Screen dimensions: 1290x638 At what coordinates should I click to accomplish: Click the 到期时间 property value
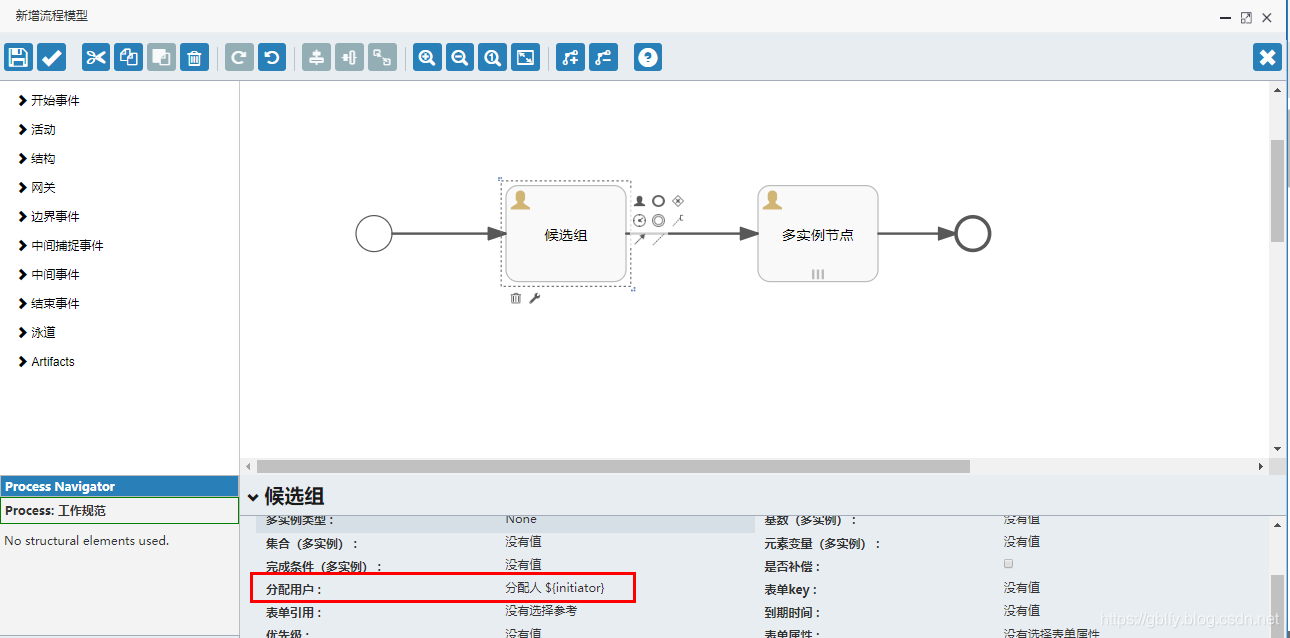click(1022, 610)
